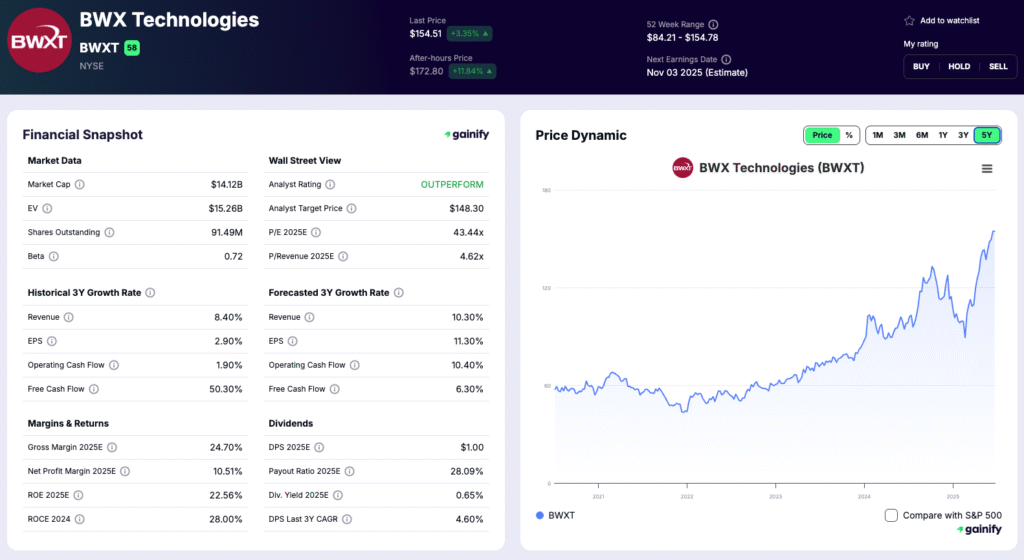Click info icon next to DPS Last 3Y CAGR
Screen dimensions: 1024x560
347,520
